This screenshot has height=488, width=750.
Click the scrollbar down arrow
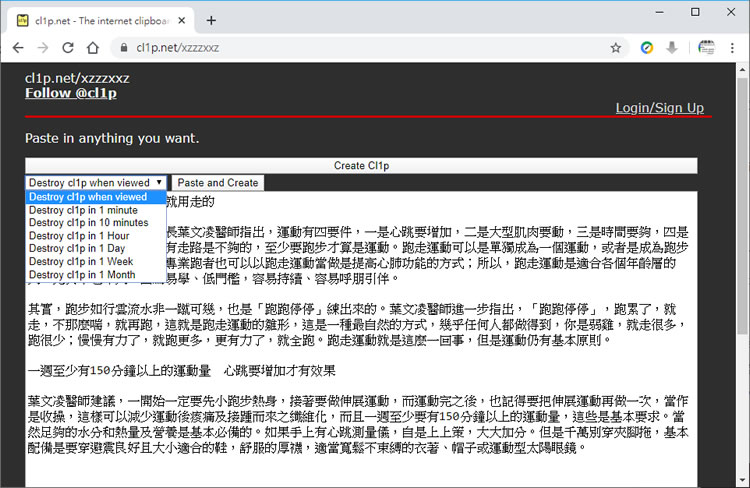pos(742,480)
